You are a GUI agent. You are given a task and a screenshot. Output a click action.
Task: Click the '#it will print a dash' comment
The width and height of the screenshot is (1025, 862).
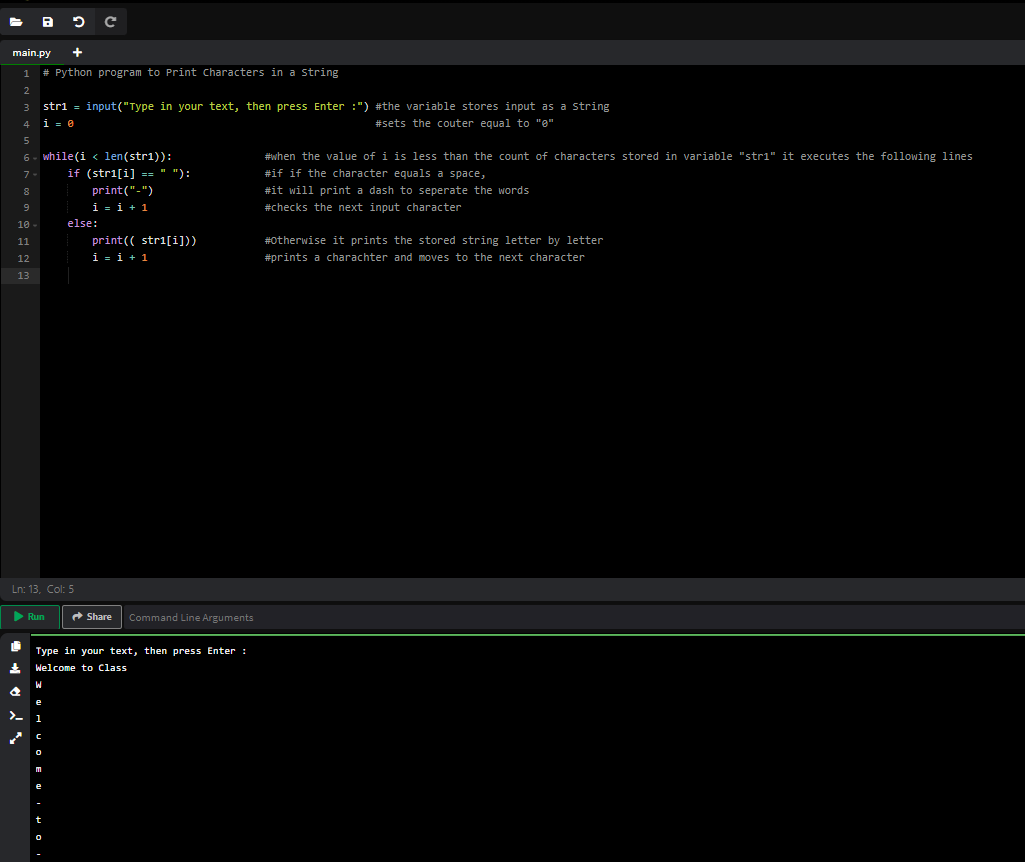[397, 191]
